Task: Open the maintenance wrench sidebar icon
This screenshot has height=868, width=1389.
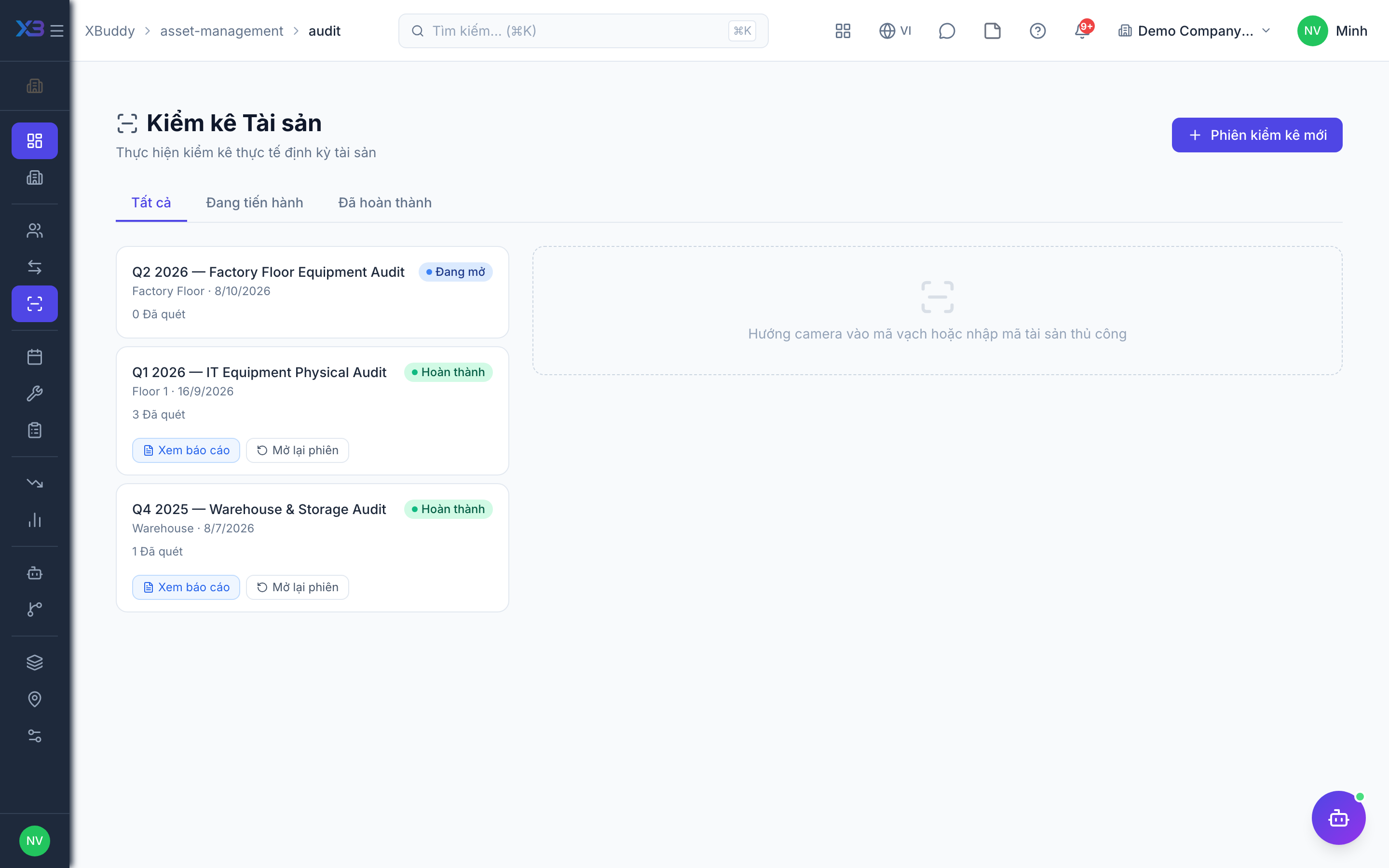Action: coord(34,394)
